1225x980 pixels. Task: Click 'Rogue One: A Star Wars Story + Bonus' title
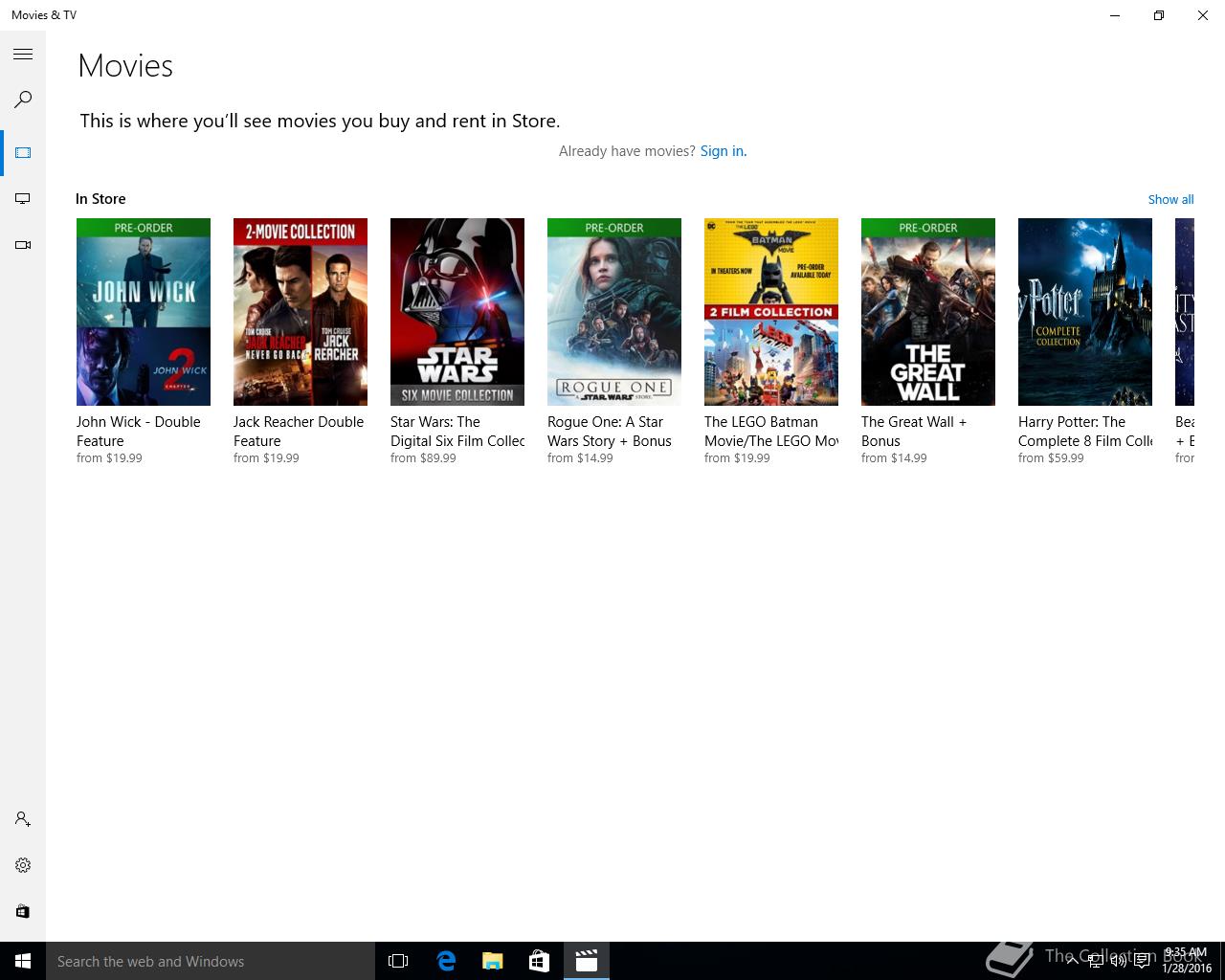pyautogui.click(x=610, y=432)
